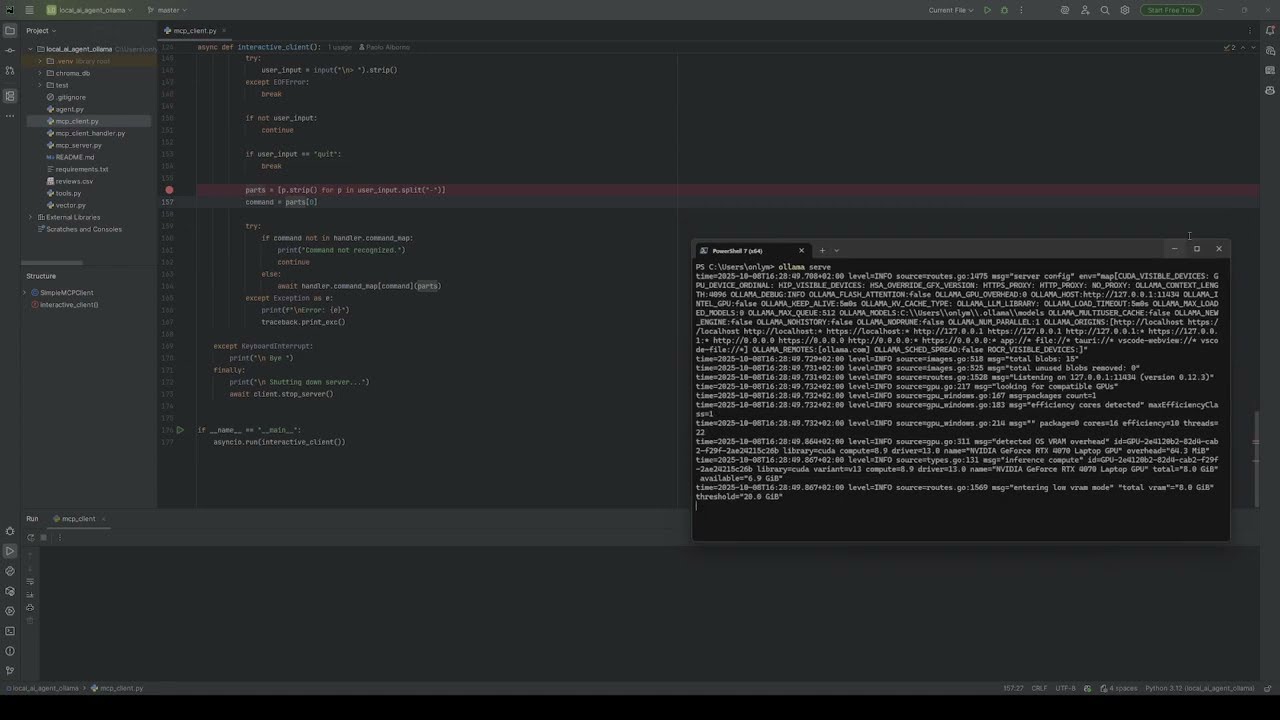This screenshot has height=720, width=1280.
Task: Open the Pull Requests tool window
Action: pos(10,71)
